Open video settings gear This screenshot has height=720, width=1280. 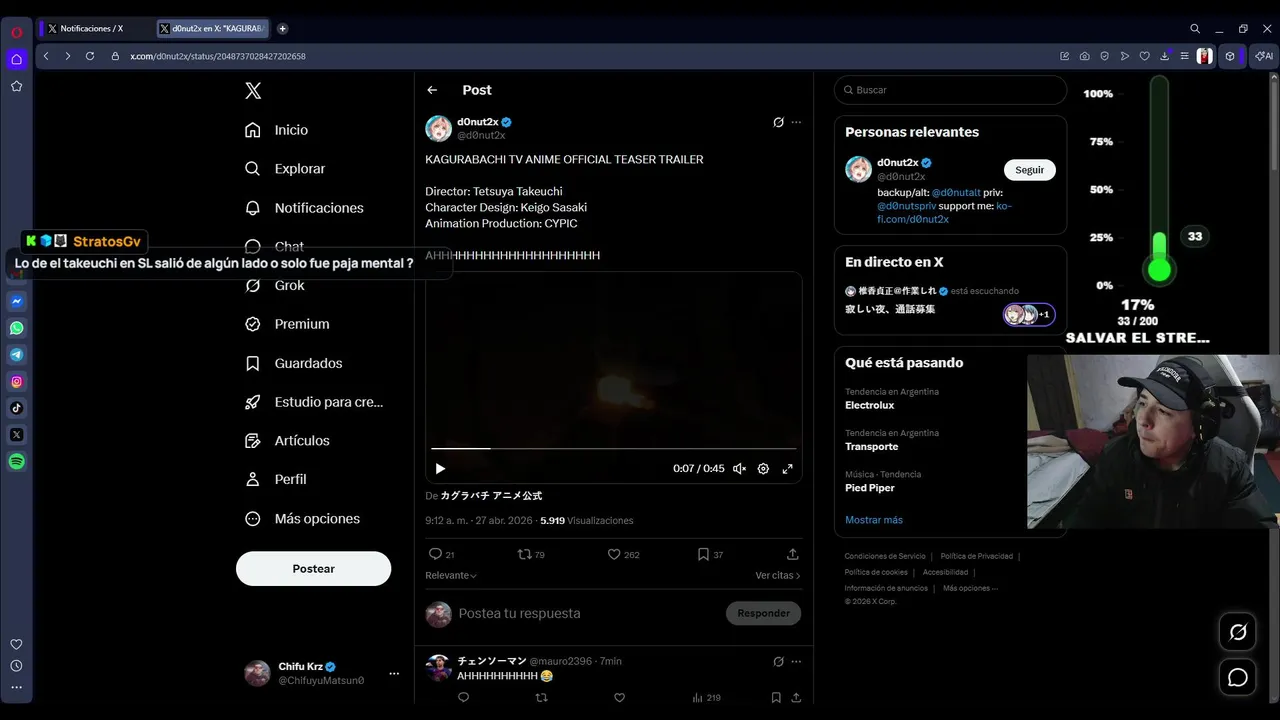[763, 468]
